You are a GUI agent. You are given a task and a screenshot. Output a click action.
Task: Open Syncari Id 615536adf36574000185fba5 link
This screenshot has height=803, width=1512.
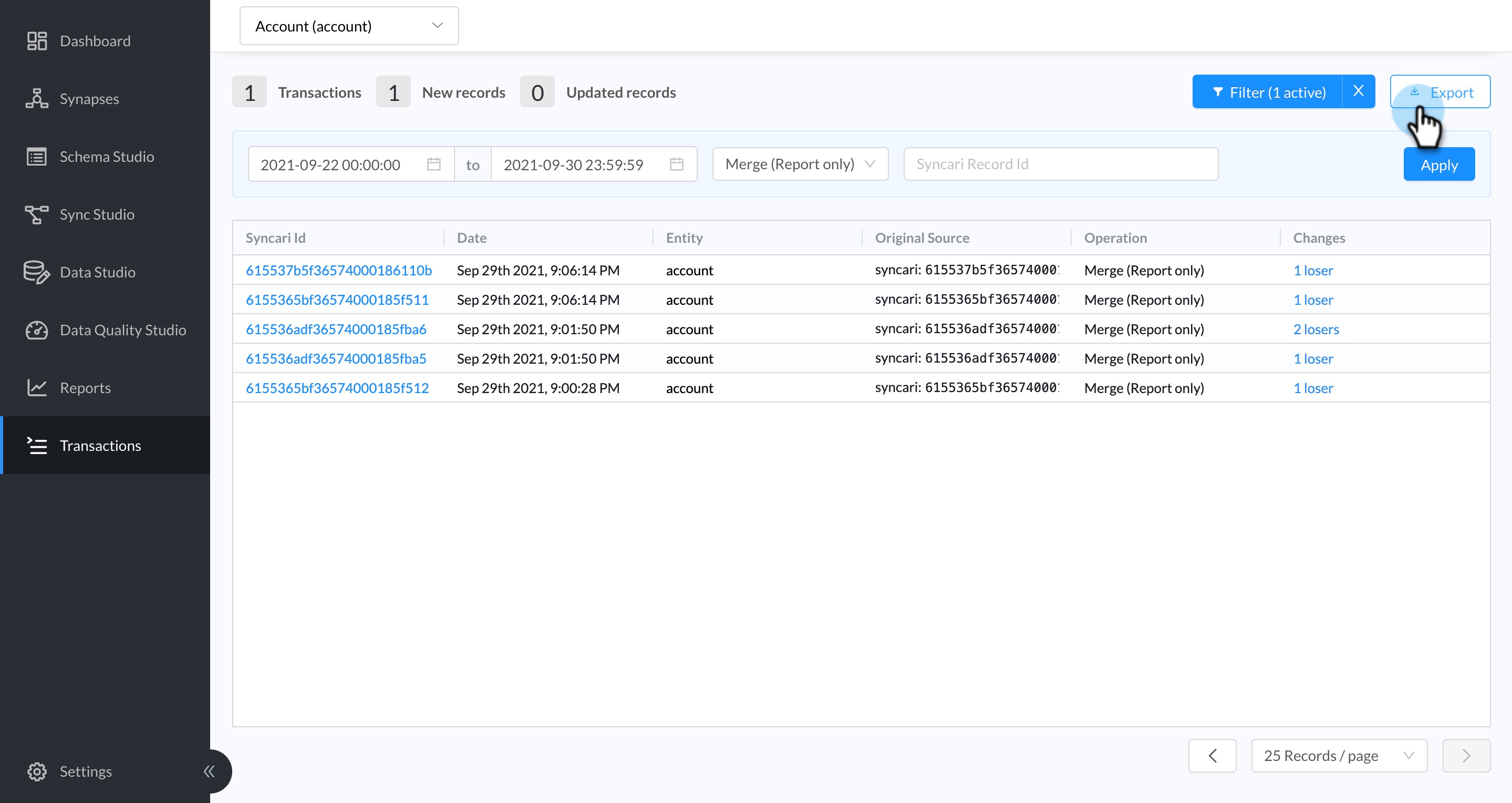point(336,358)
